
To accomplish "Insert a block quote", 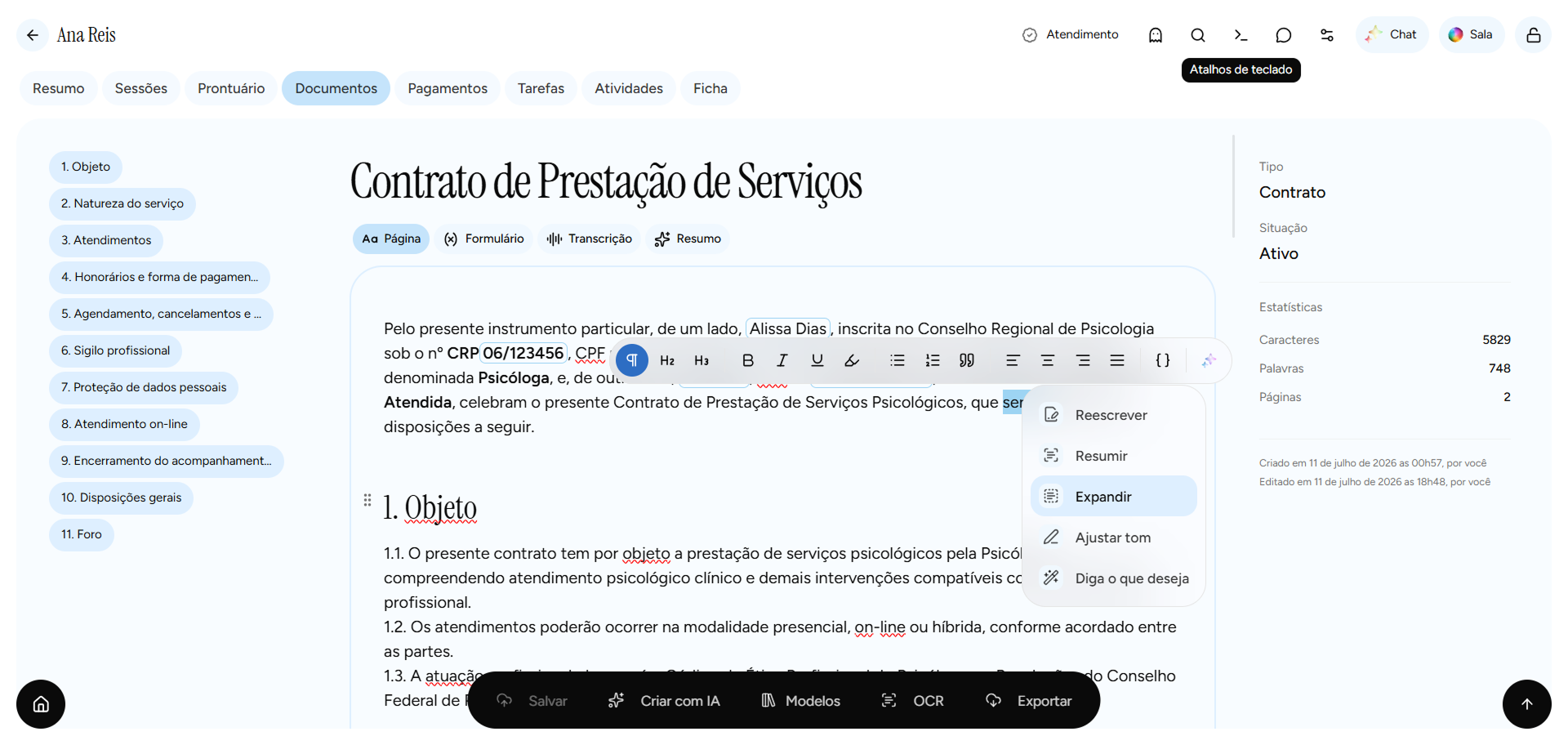I will point(967,360).
